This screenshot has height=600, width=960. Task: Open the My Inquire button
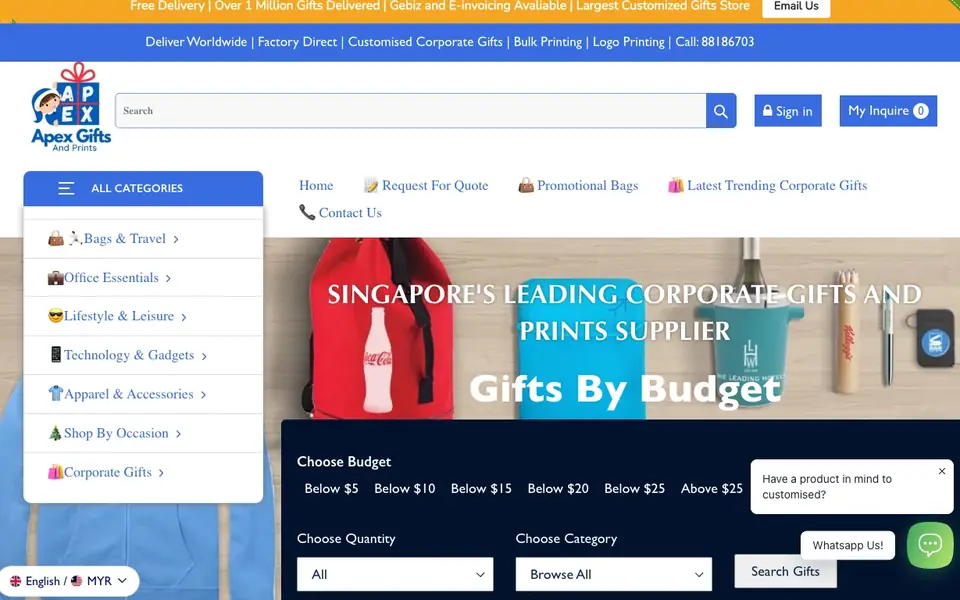tap(888, 111)
